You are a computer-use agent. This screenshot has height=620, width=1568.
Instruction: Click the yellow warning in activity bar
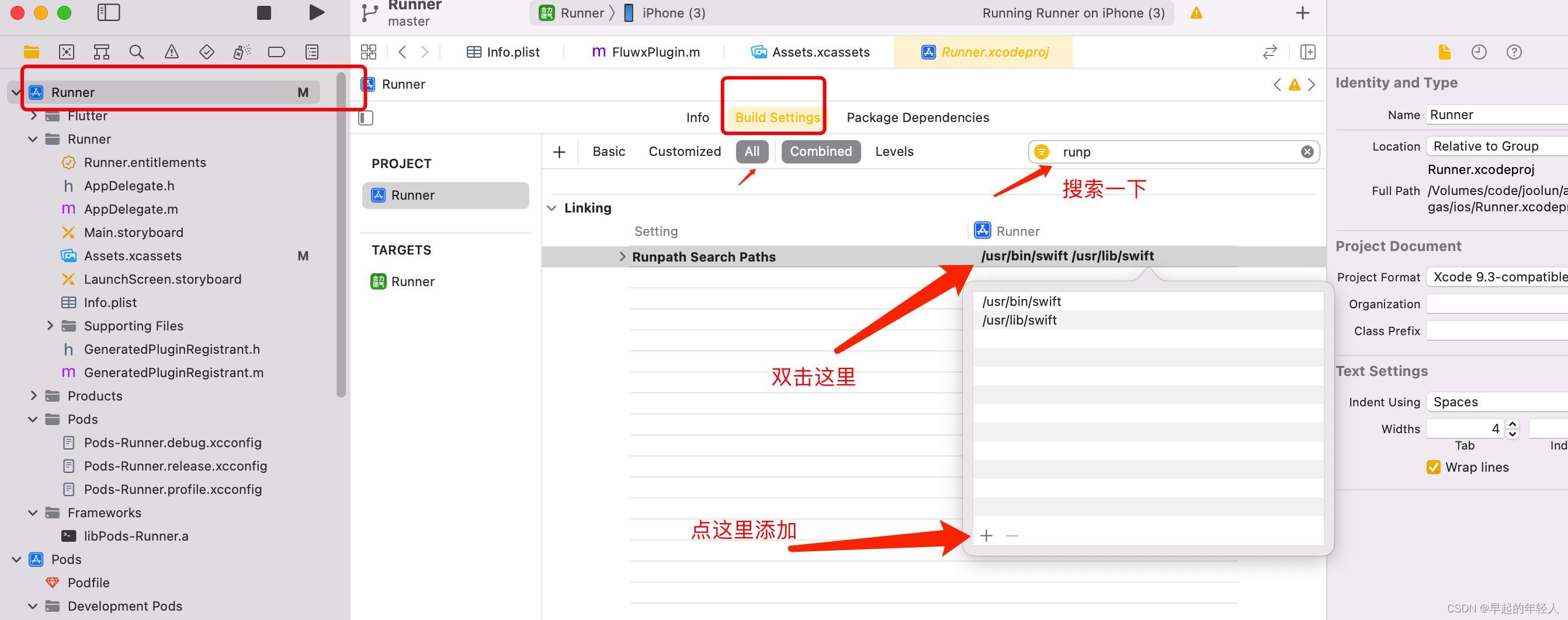click(x=1196, y=13)
